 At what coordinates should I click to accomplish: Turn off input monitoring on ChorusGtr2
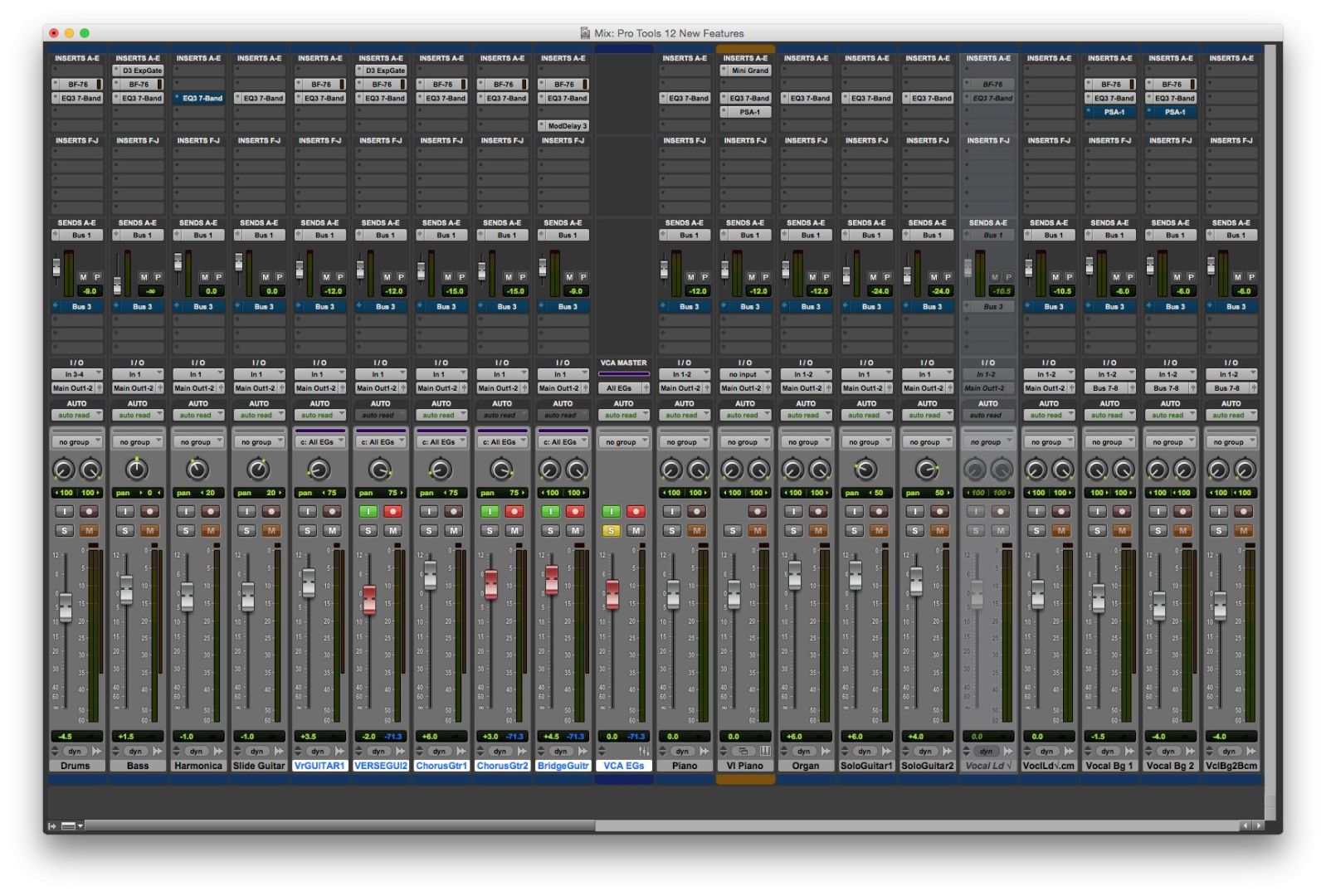(x=490, y=511)
